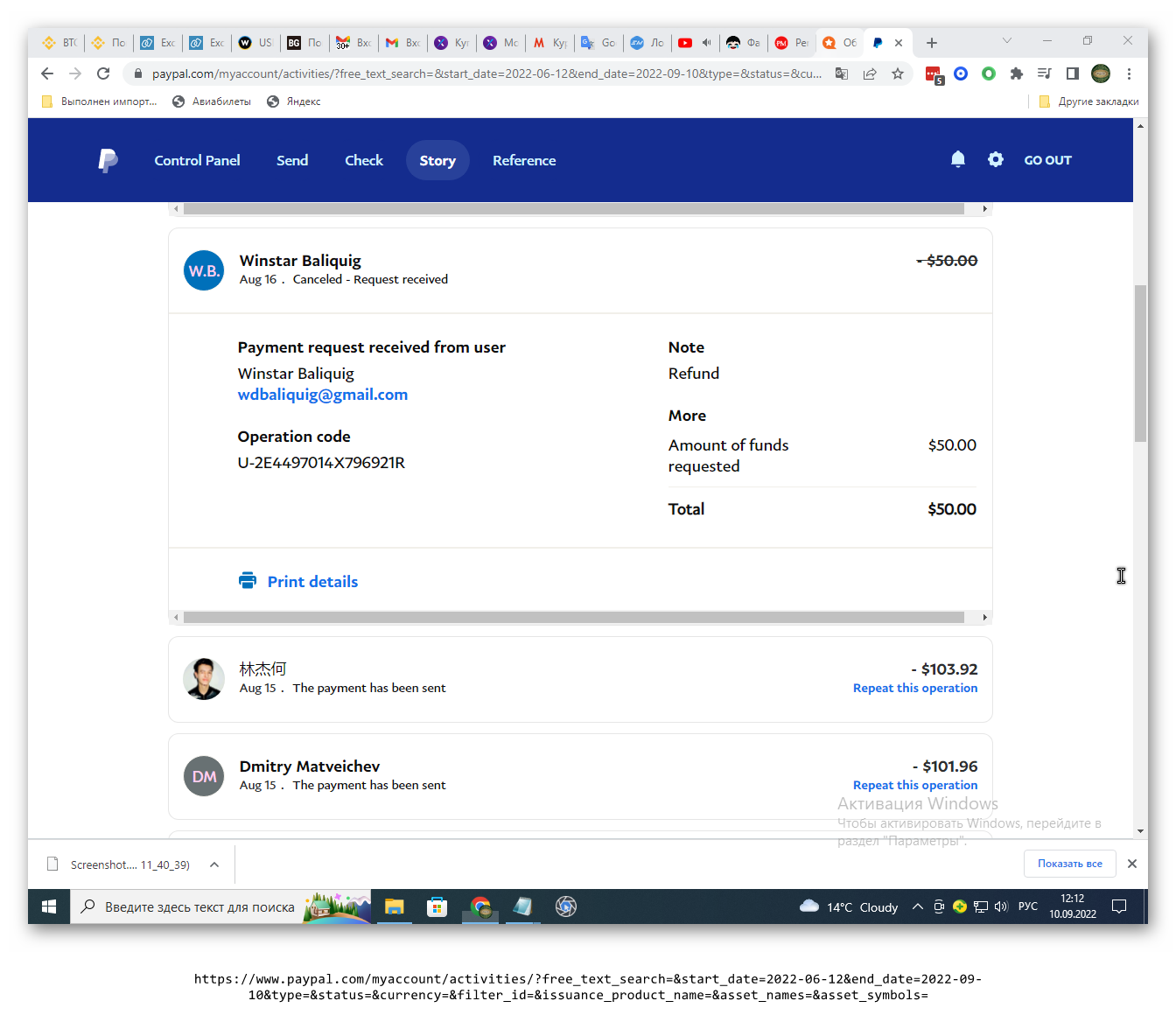Open the Windows Start menu

tap(49, 906)
